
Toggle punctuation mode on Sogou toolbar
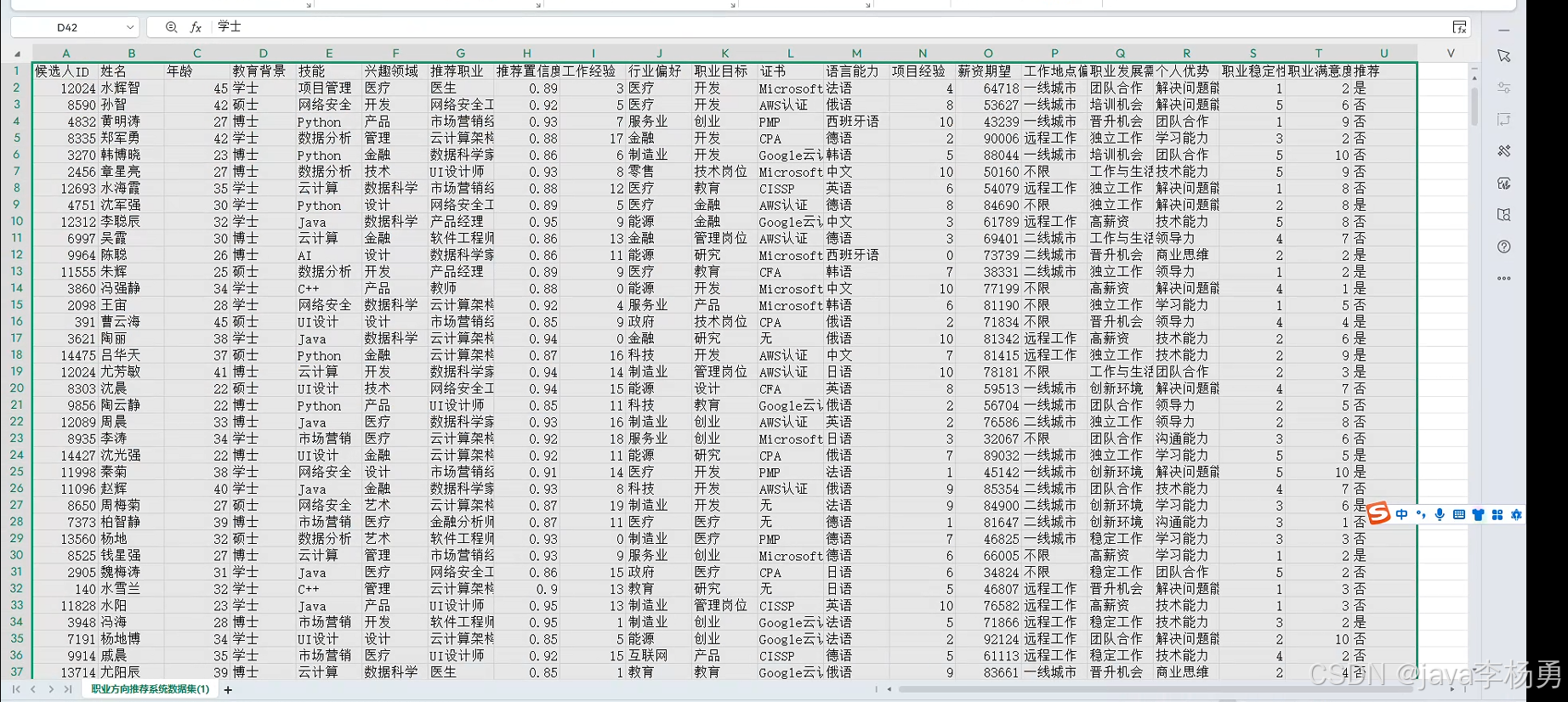pyautogui.click(x=1421, y=514)
